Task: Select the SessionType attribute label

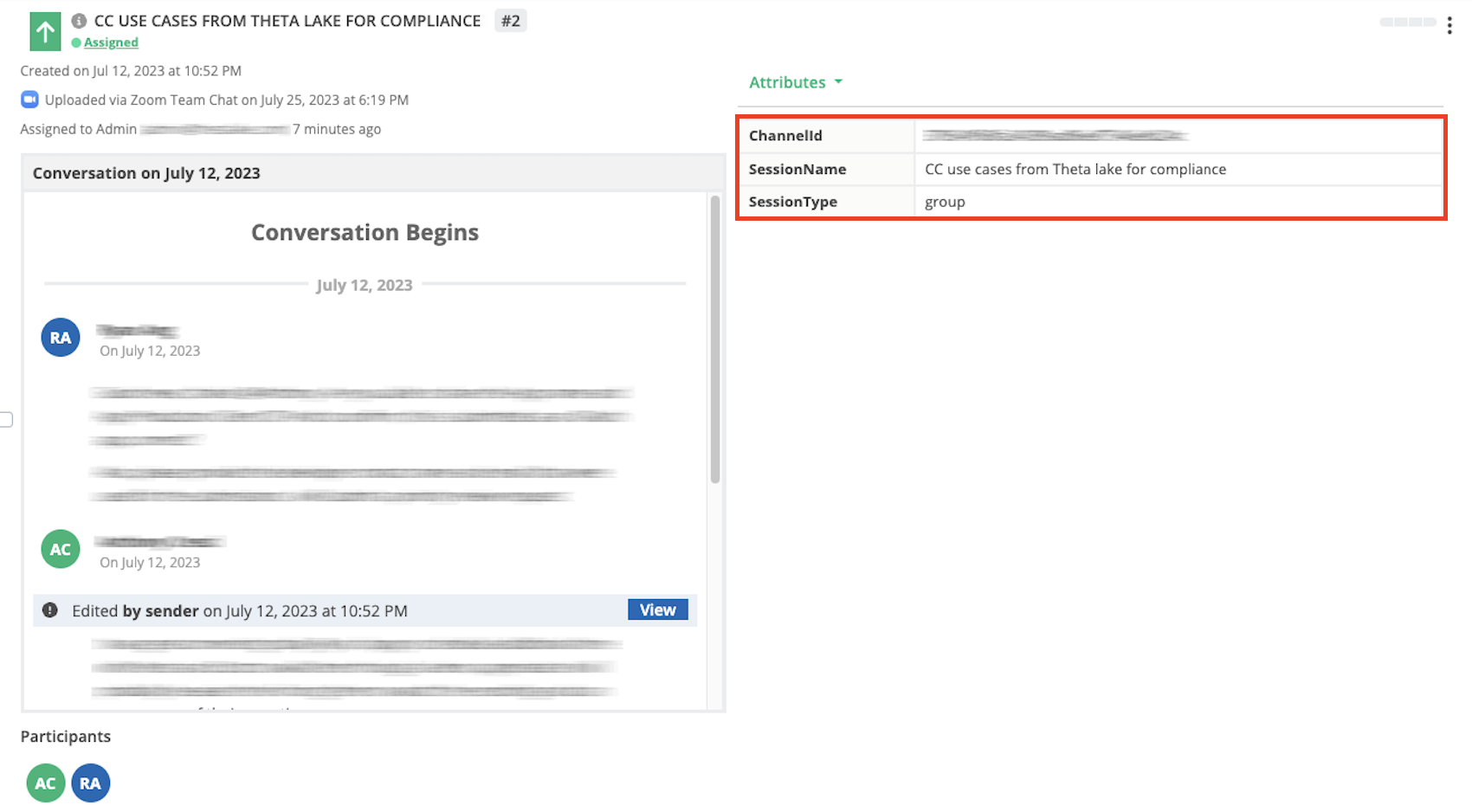Action: coord(793,202)
